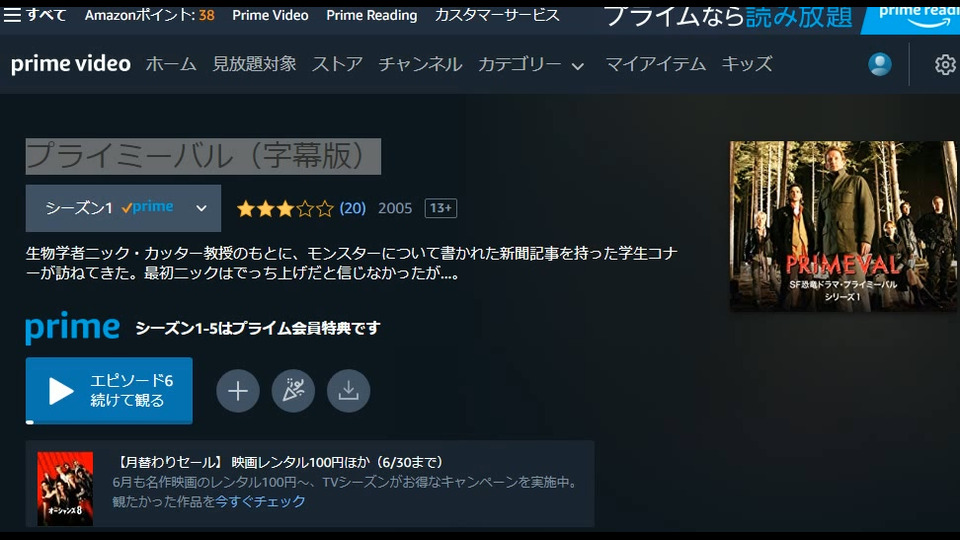The image size is (960, 540).
Task: Start a watch party with the party icon
Action: 293,391
